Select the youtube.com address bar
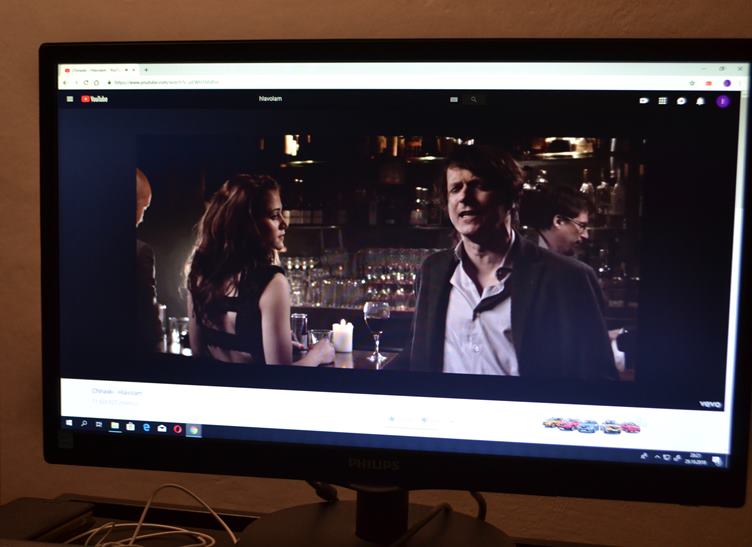752x547 pixels. pos(398,82)
